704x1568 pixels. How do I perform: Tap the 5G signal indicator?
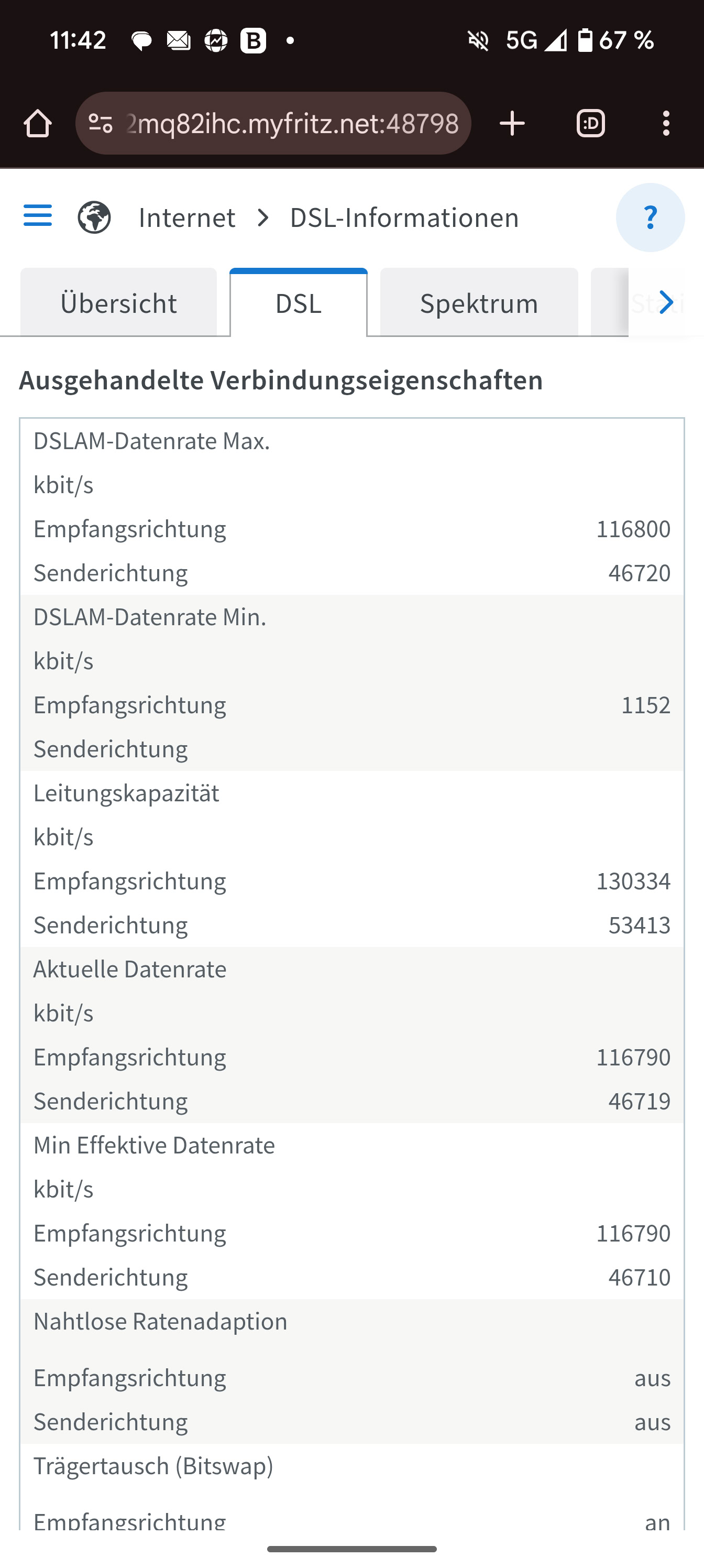coord(535,41)
